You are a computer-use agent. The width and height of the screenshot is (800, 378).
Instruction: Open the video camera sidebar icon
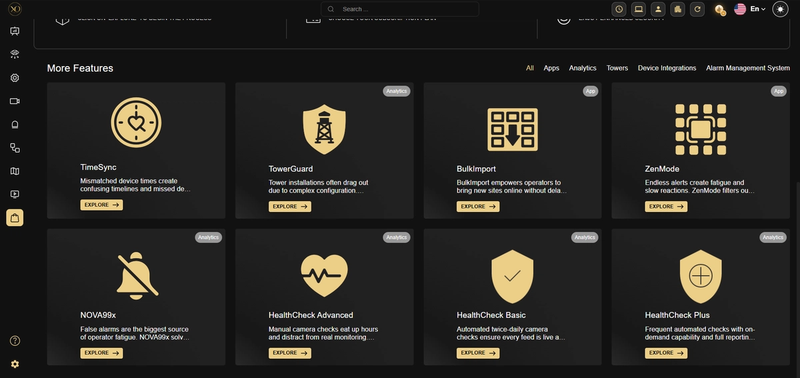tap(15, 101)
